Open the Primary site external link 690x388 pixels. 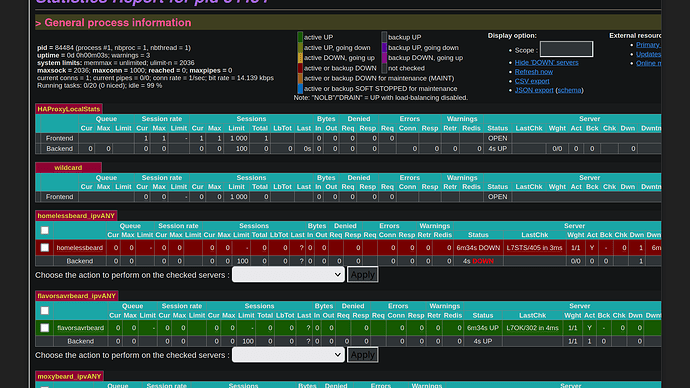[x=648, y=45]
